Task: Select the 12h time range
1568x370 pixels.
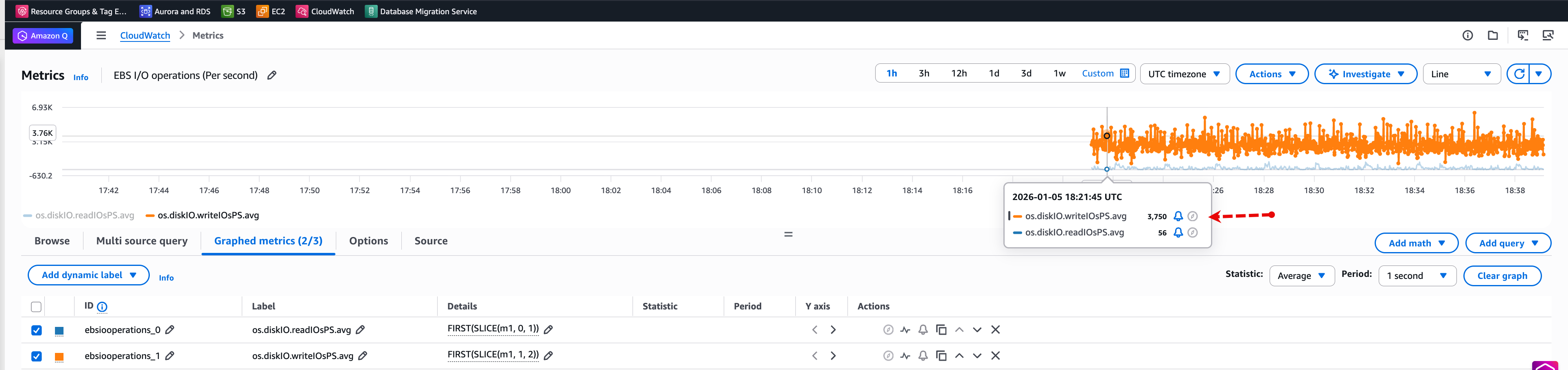Action: tap(959, 74)
